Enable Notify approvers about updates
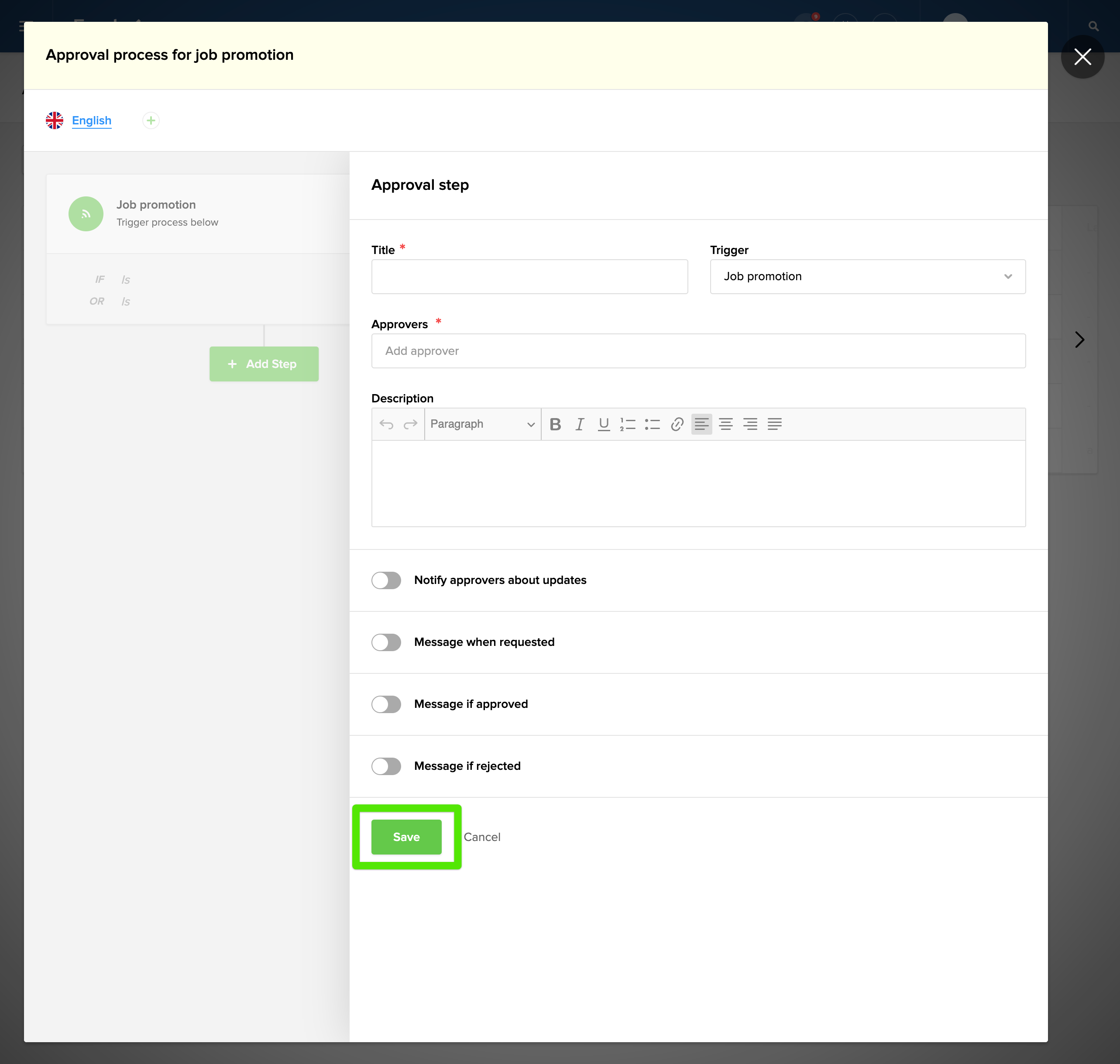The width and height of the screenshot is (1120, 1064). pos(386,580)
